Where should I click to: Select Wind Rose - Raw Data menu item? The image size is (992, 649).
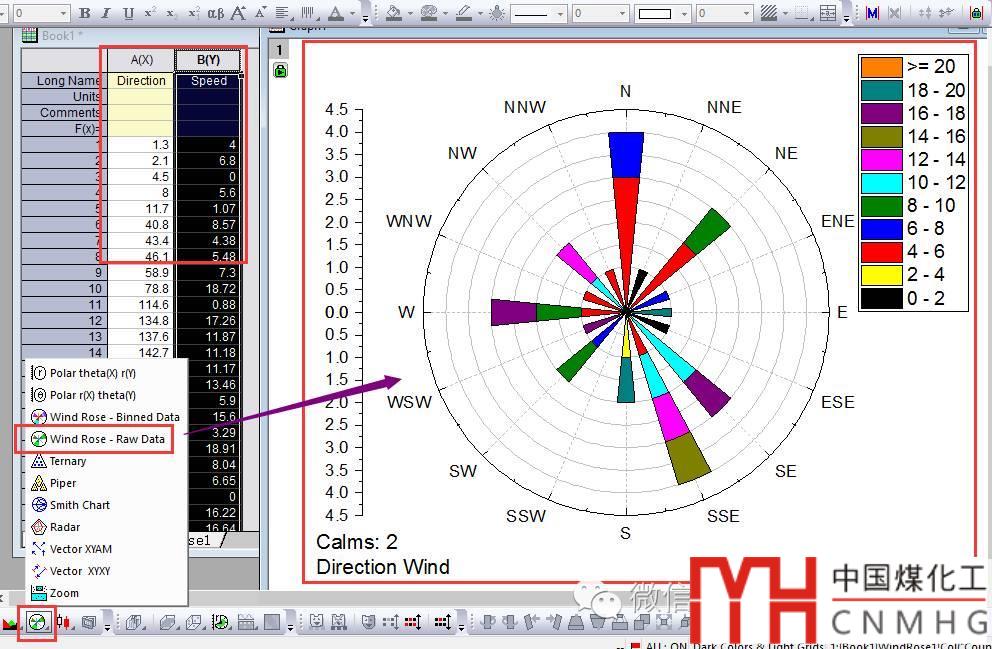[x=107, y=439]
